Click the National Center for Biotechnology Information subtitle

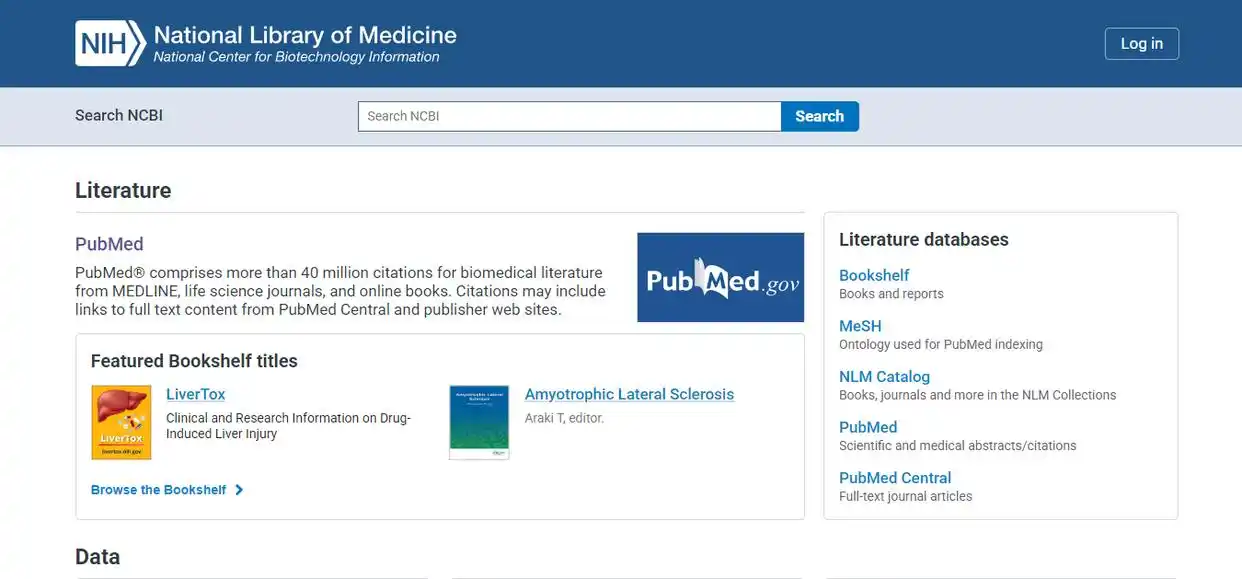point(296,57)
